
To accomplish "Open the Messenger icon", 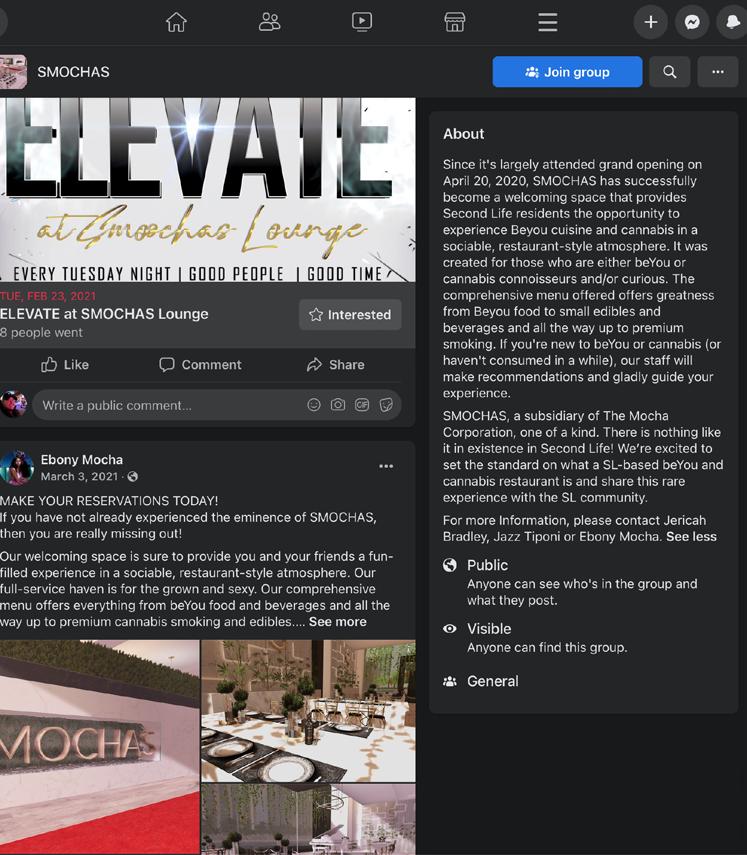I will click(x=692, y=22).
